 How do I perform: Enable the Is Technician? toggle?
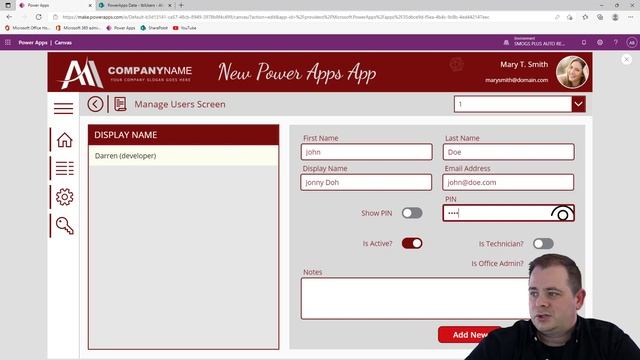(543, 244)
